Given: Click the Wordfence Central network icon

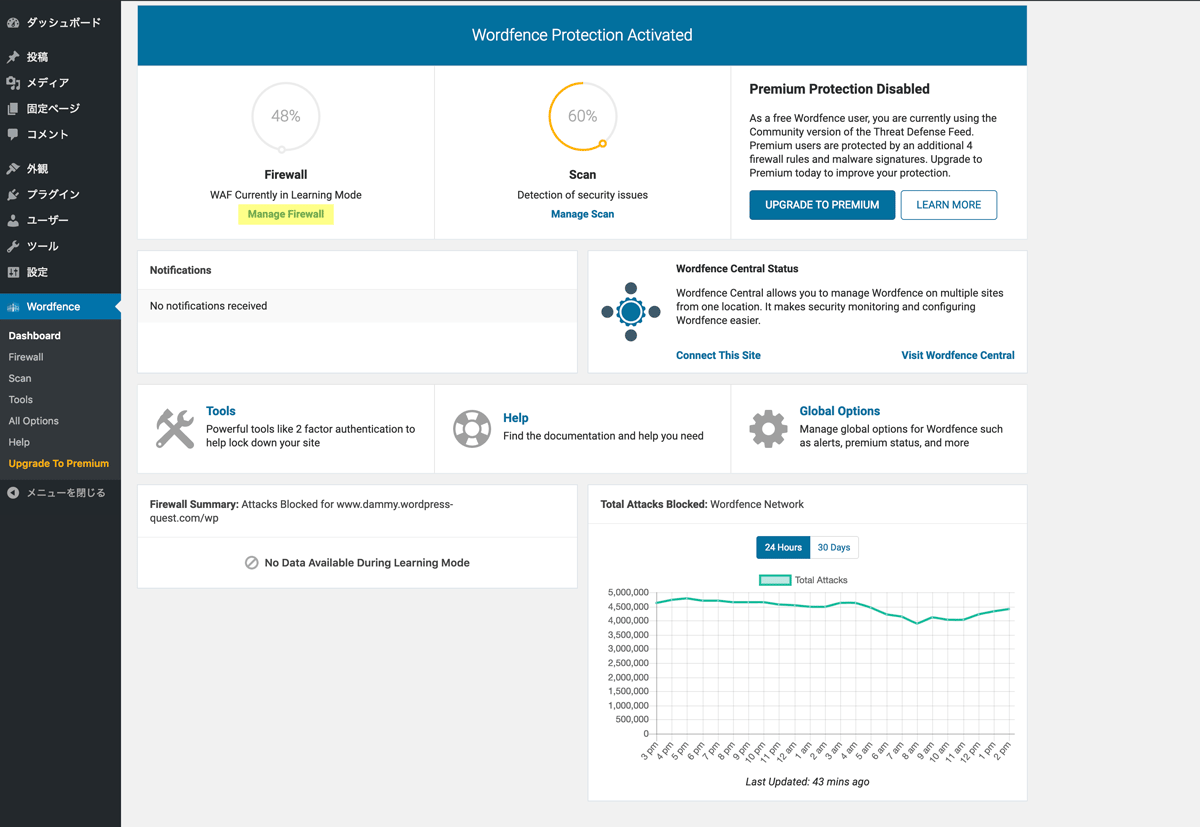Looking at the screenshot, I should click(x=631, y=312).
